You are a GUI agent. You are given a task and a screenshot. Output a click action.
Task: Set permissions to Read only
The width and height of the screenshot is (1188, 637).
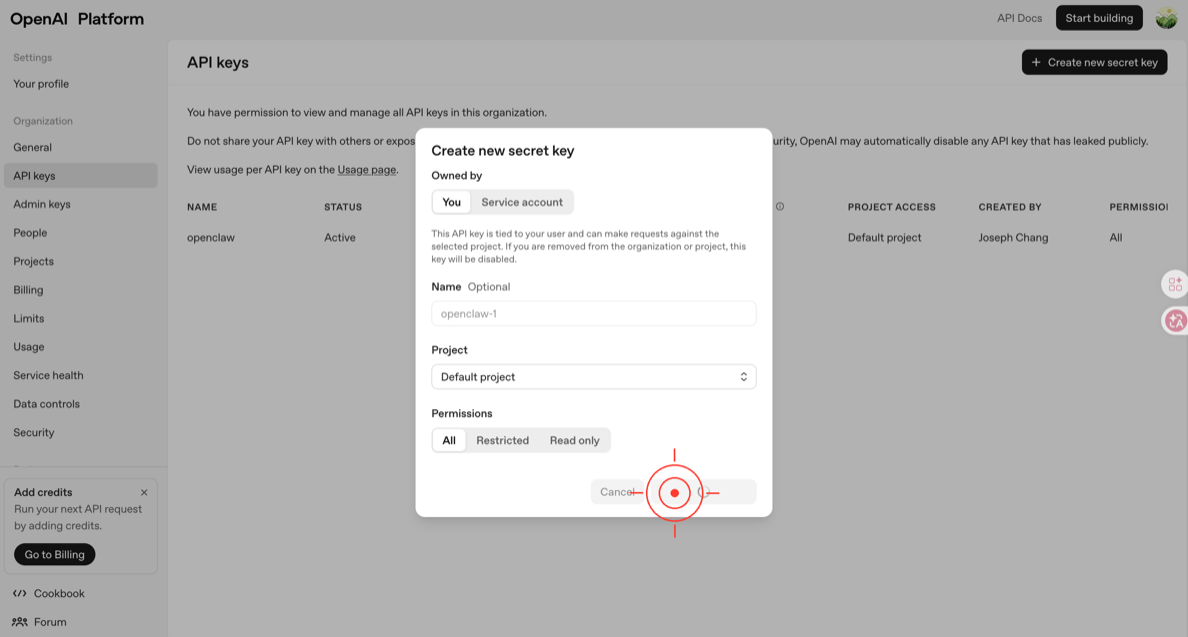574,440
